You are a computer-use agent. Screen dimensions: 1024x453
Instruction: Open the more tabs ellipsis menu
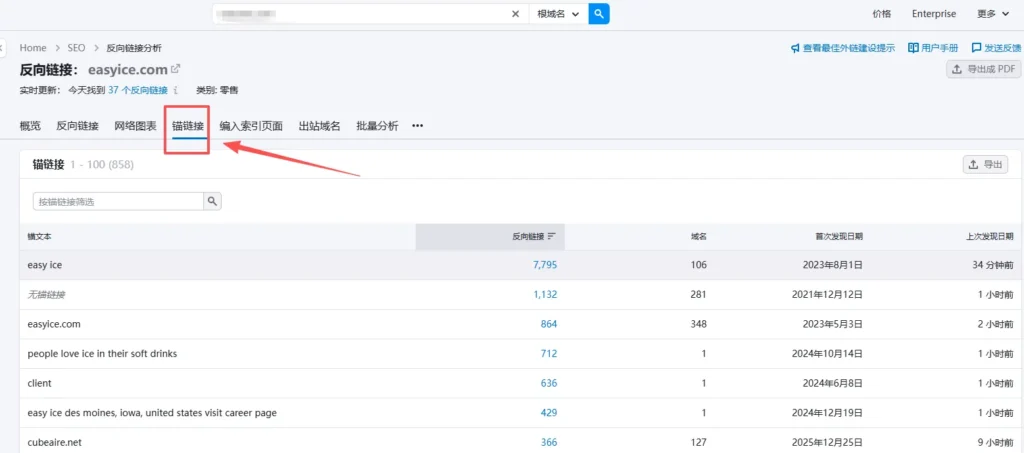pyautogui.click(x=417, y=126)
